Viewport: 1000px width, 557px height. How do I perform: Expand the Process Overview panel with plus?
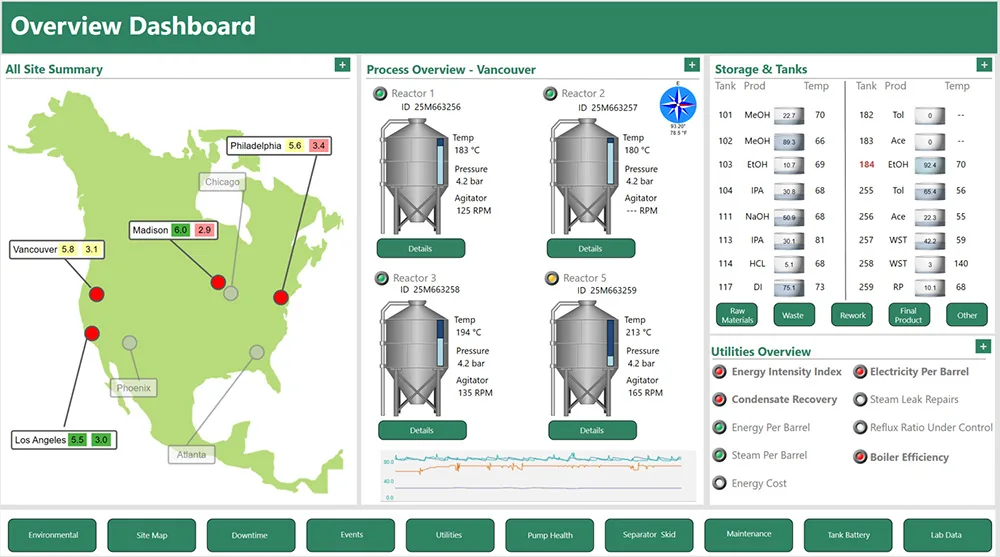pos(691,65)
